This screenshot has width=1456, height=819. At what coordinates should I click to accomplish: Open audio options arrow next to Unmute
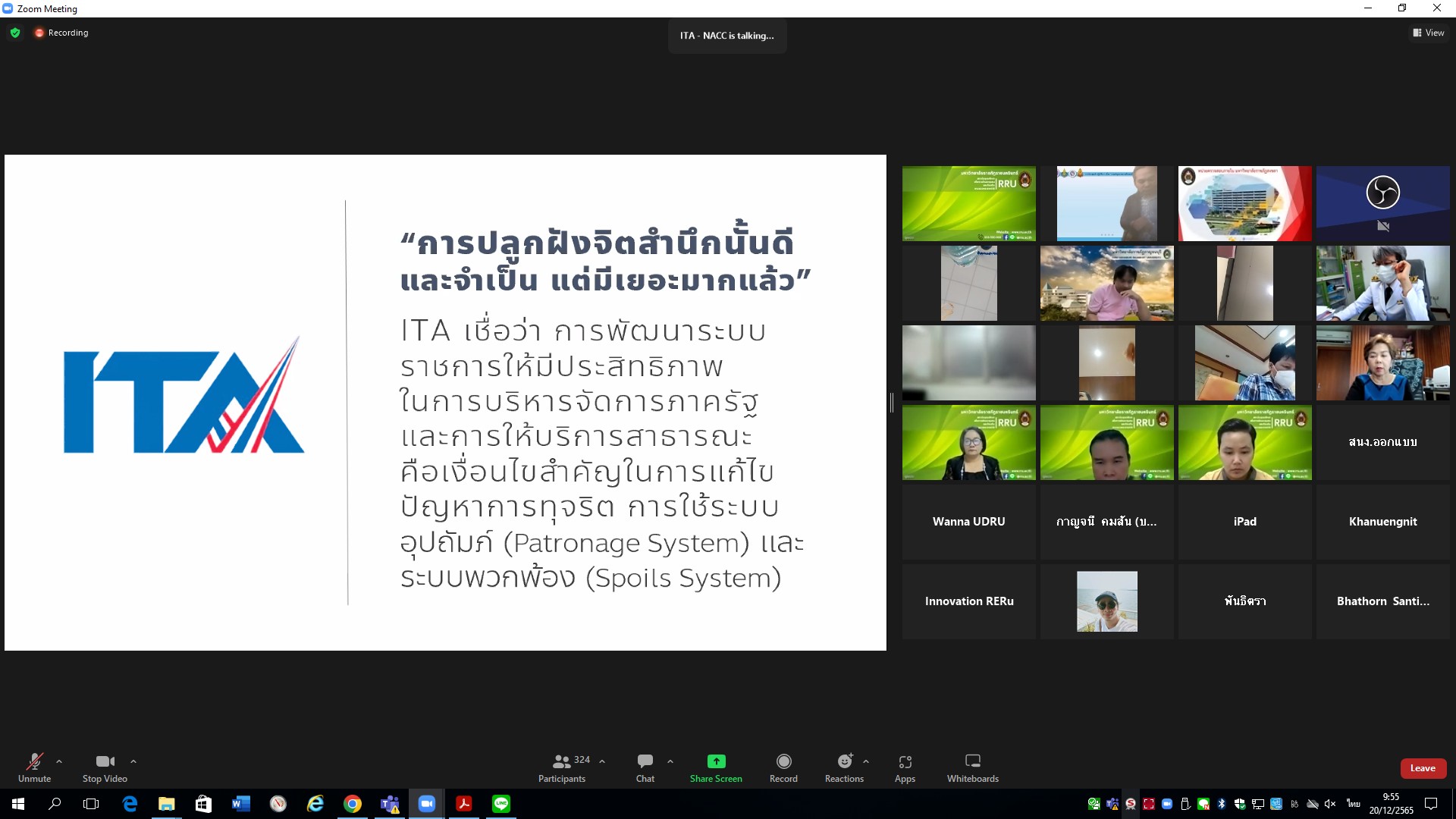coord(59,761)
